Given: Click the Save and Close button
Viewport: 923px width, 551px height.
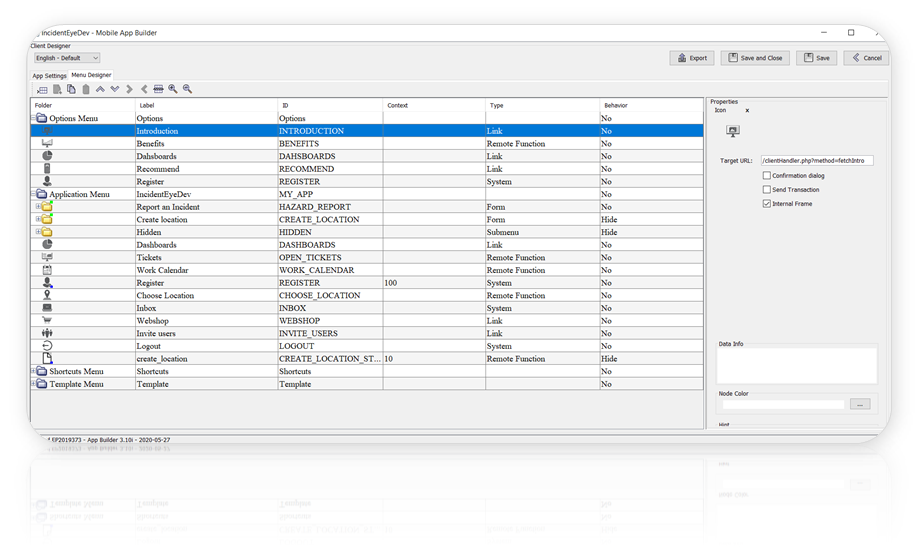Looking at the screenshot, I should click(x=756, y=58).
